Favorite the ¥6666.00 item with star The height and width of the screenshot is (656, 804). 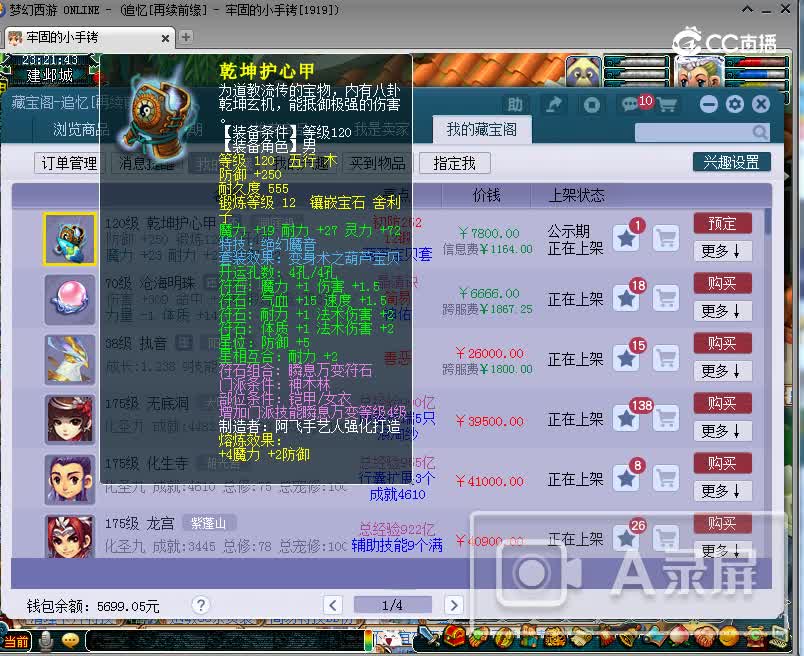(x=626, y=298)
